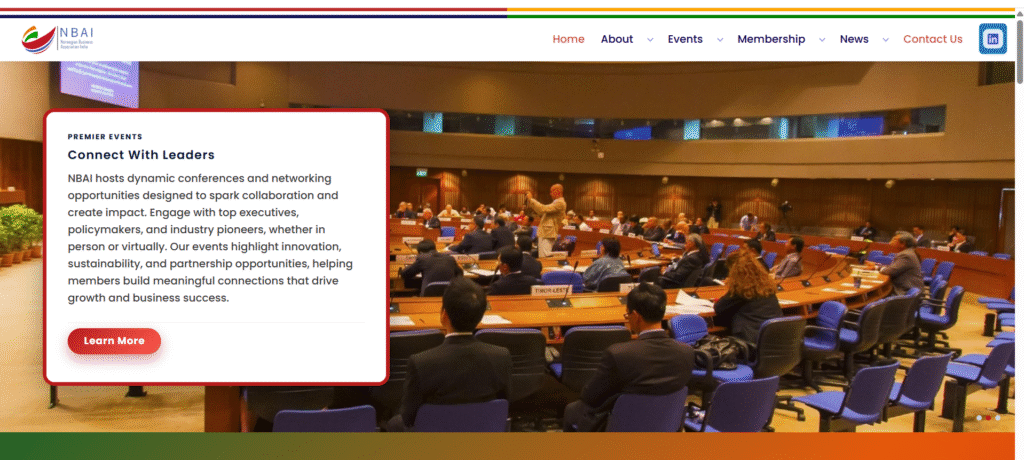Click the vertical page scrollbar thumb

click(1018, 45)
